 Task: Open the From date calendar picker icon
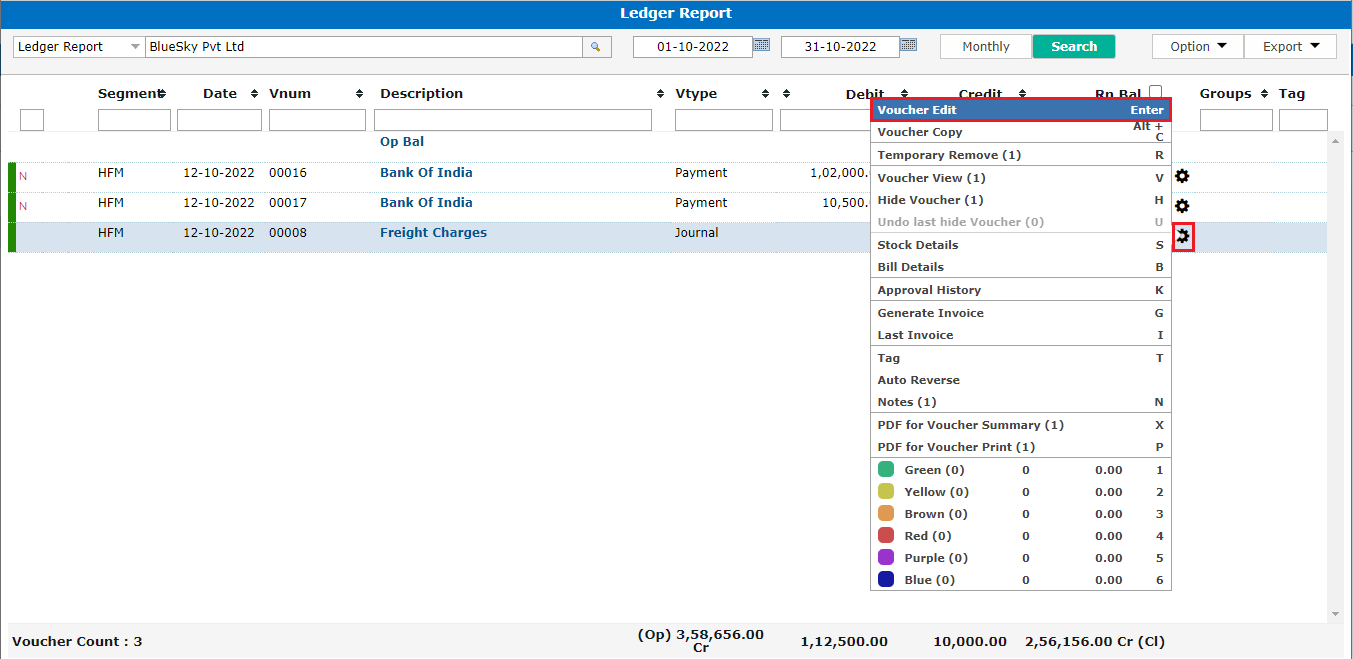click(762, 45)
